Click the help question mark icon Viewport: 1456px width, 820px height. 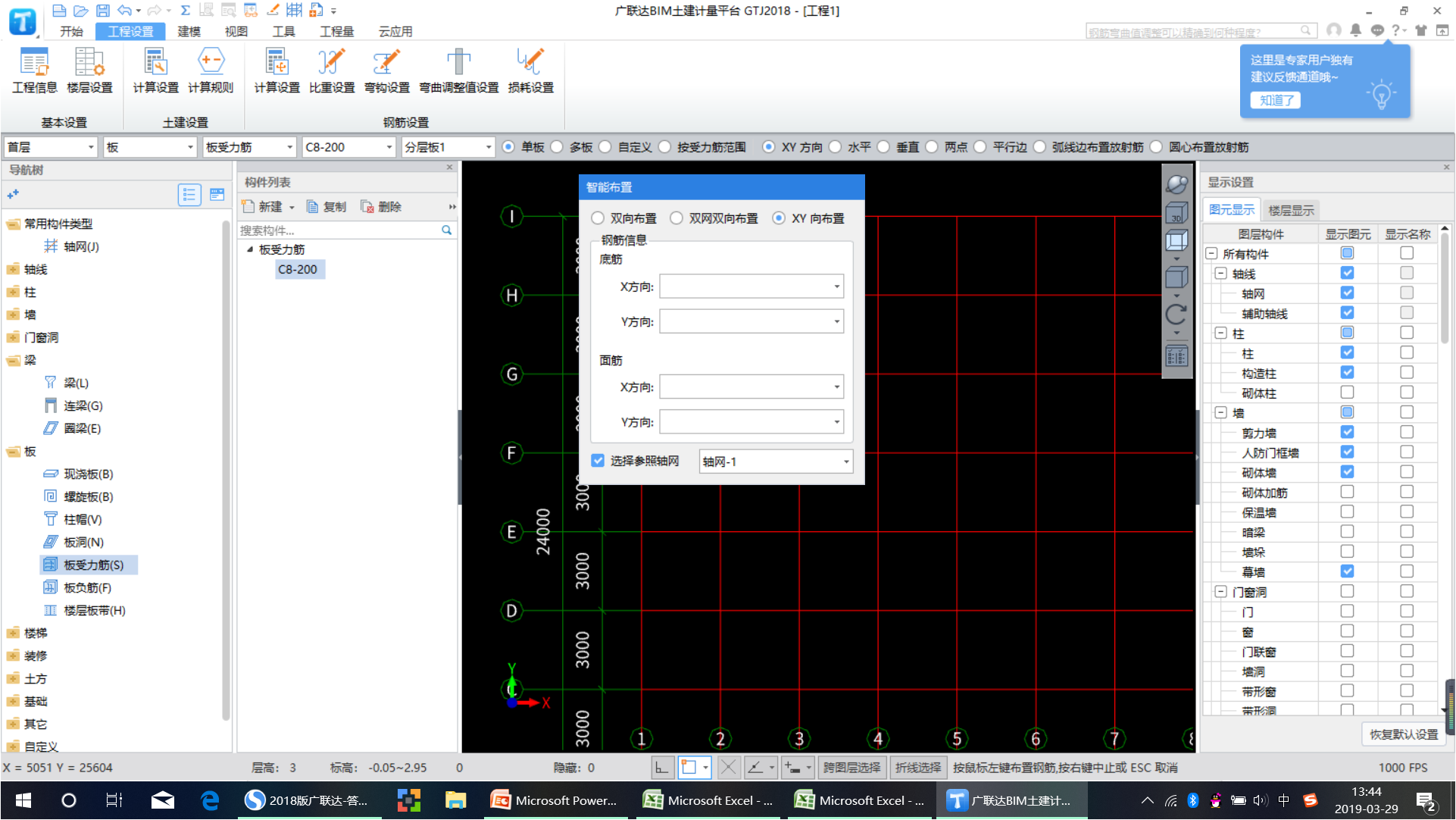tap(1395, 30)
